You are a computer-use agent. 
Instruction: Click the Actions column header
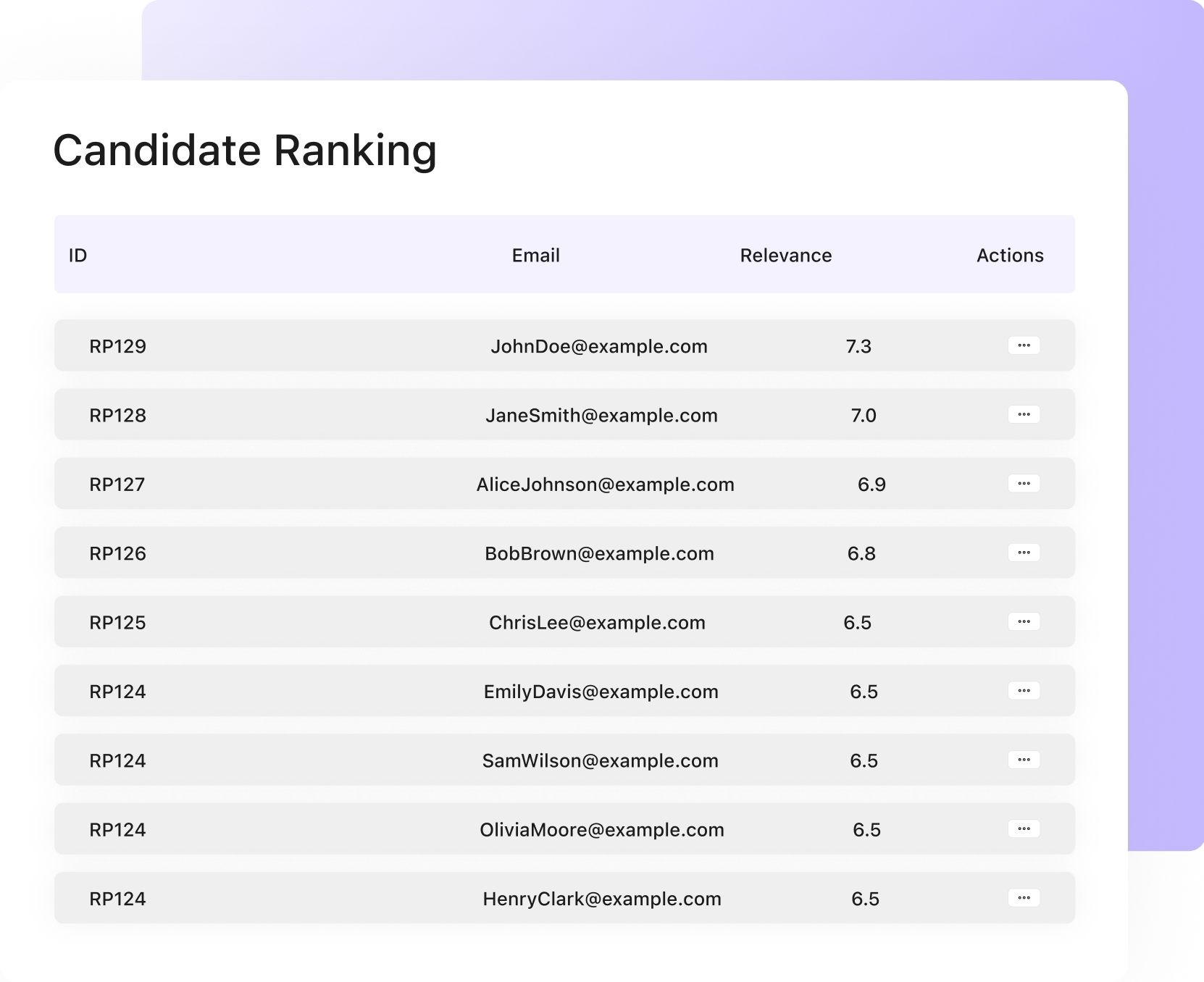(1009, 256)
